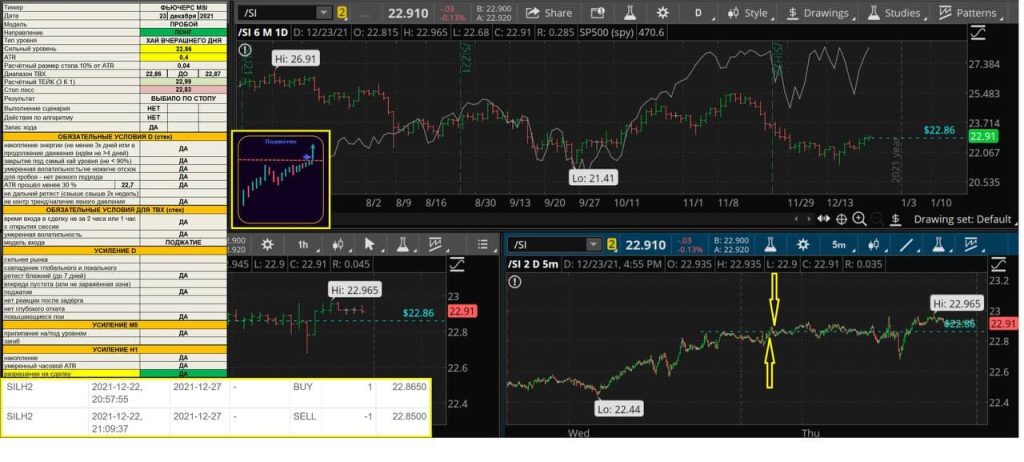Open the Style menu in top chart
The image size is (1024, 462).
[x=751, y=12]
